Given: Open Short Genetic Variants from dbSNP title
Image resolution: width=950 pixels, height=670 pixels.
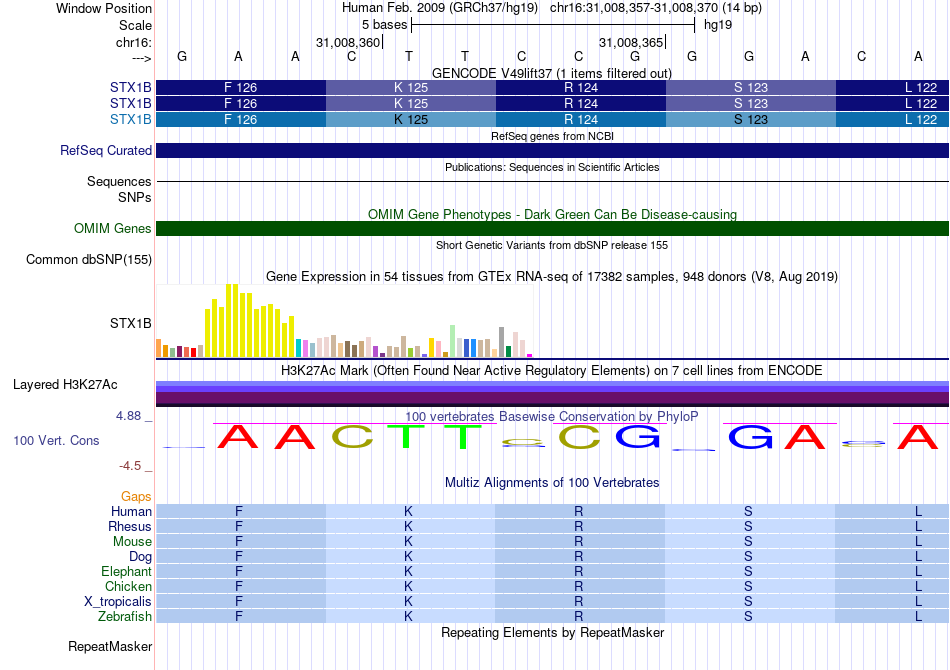Looking at the screenshot, I should (x=552, y=245).
